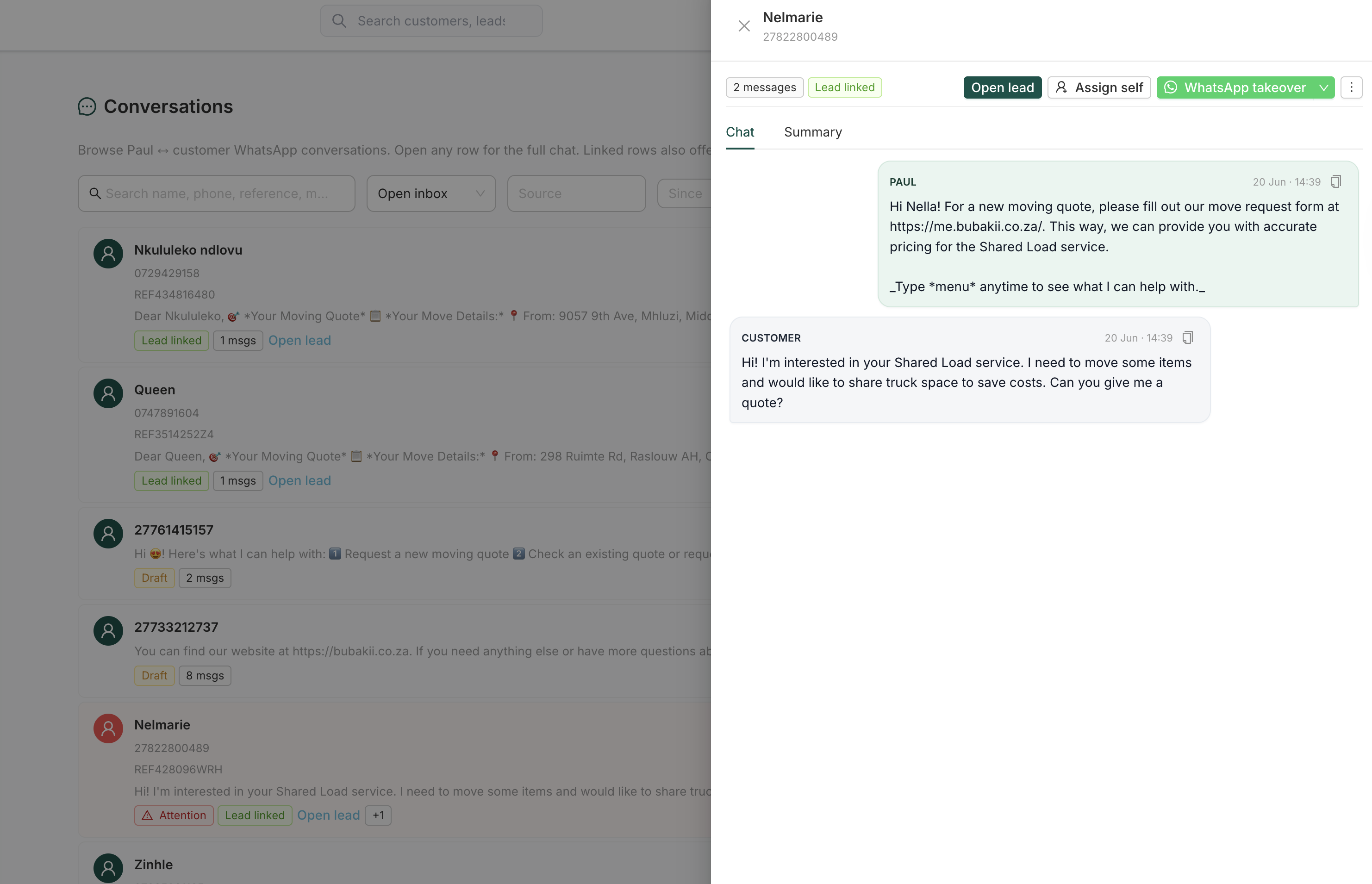Expand the WhatsApp takeover dropdown arrow
This screenshot has height=884, width=1372.
1324,87
